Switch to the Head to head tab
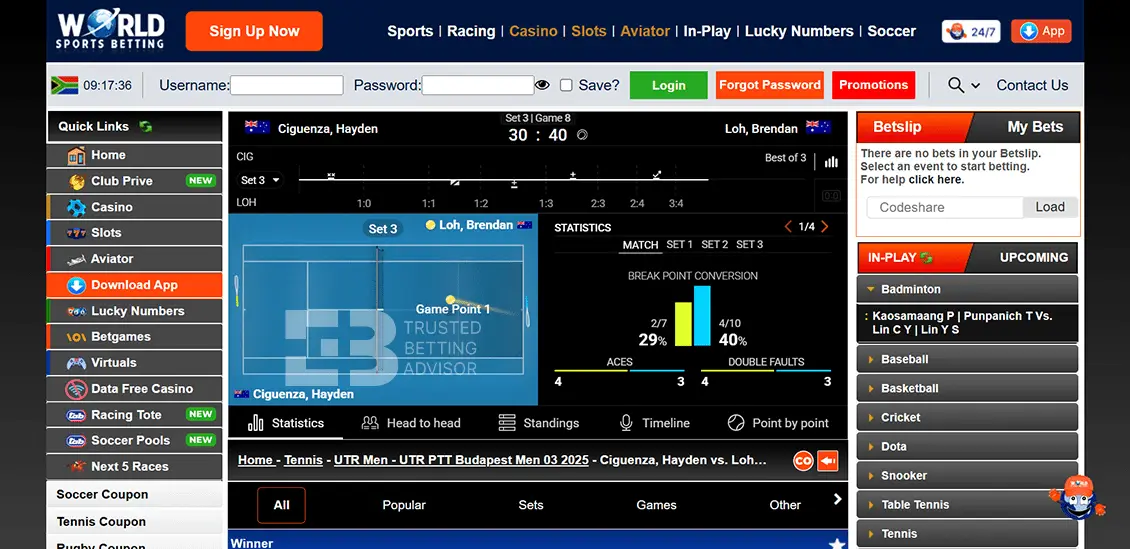Viewport: 1130px width, 549px height. 411,423
